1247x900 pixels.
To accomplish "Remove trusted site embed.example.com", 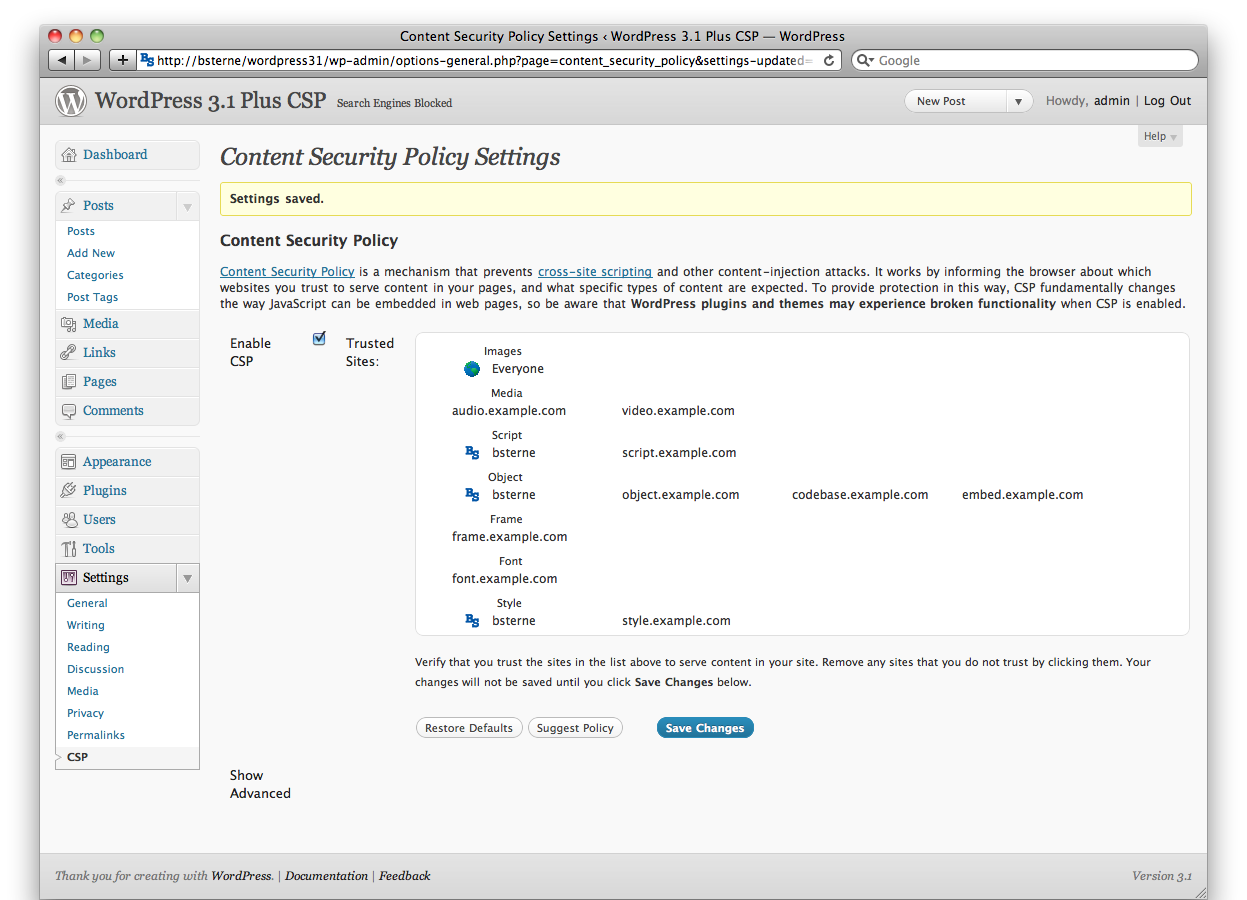I will 1022,495.
